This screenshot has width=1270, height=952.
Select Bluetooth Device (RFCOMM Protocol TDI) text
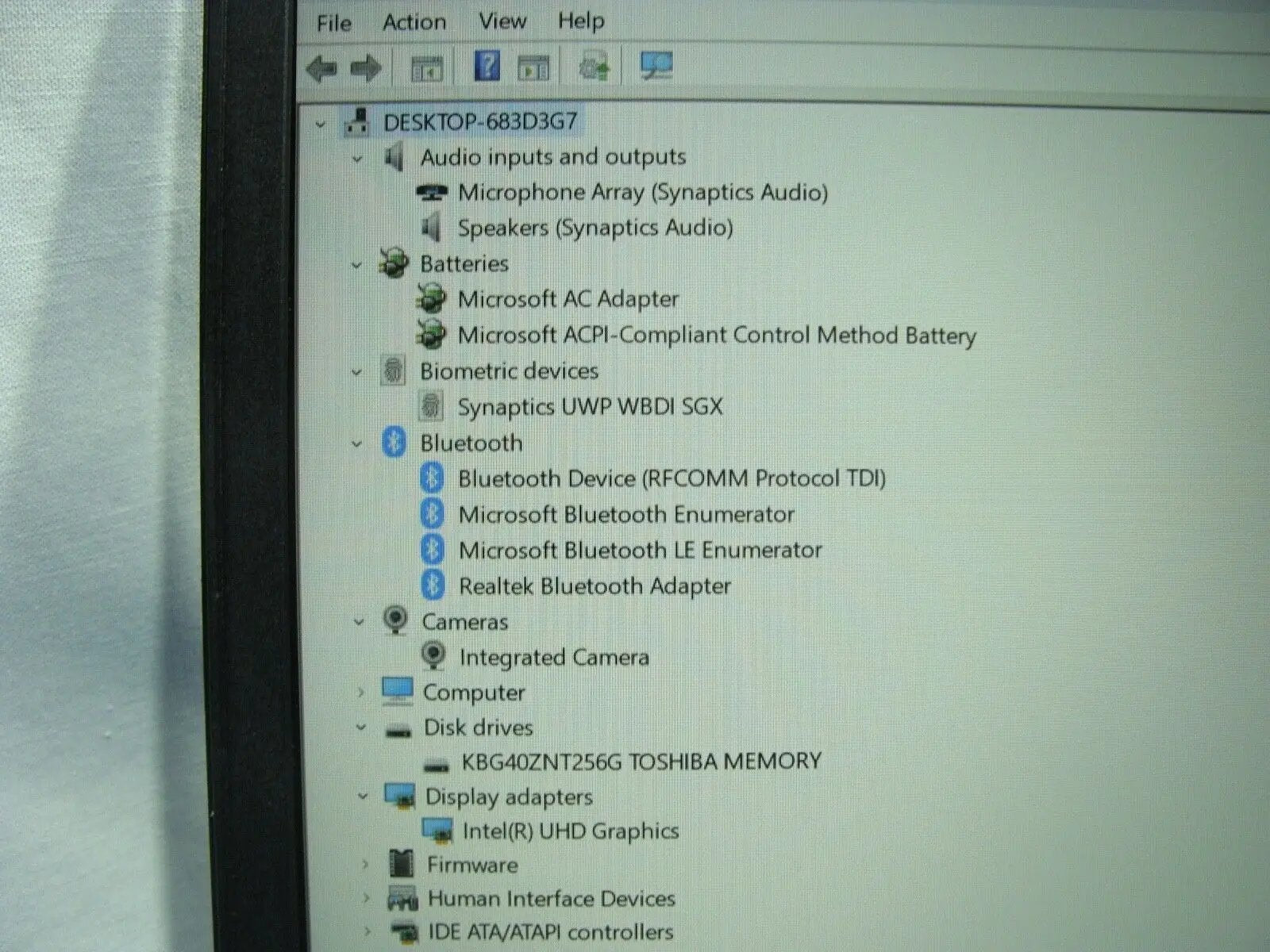(672, 478)
